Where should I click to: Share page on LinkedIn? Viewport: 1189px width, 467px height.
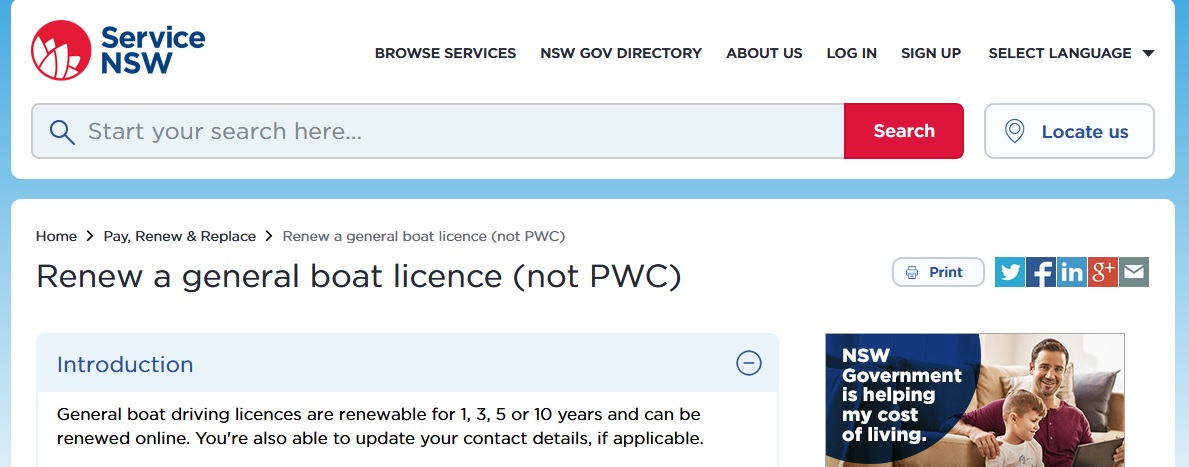(1072, 272)
